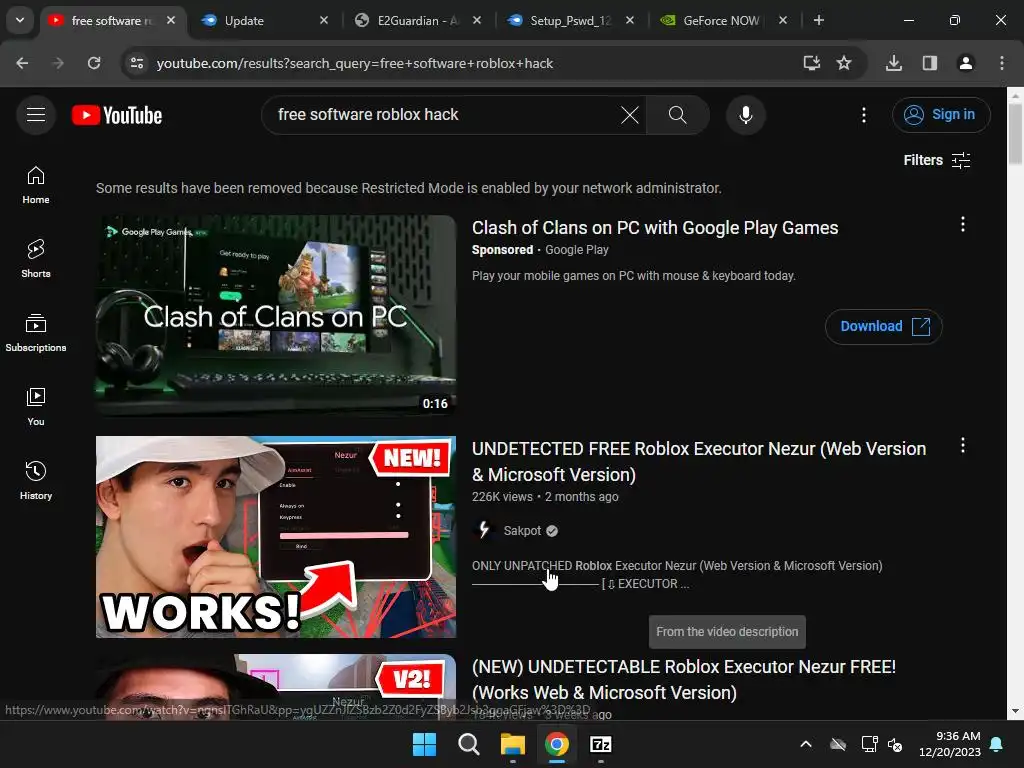Toggle Chrome side panel icon
1024x768 pixels.
929,63
